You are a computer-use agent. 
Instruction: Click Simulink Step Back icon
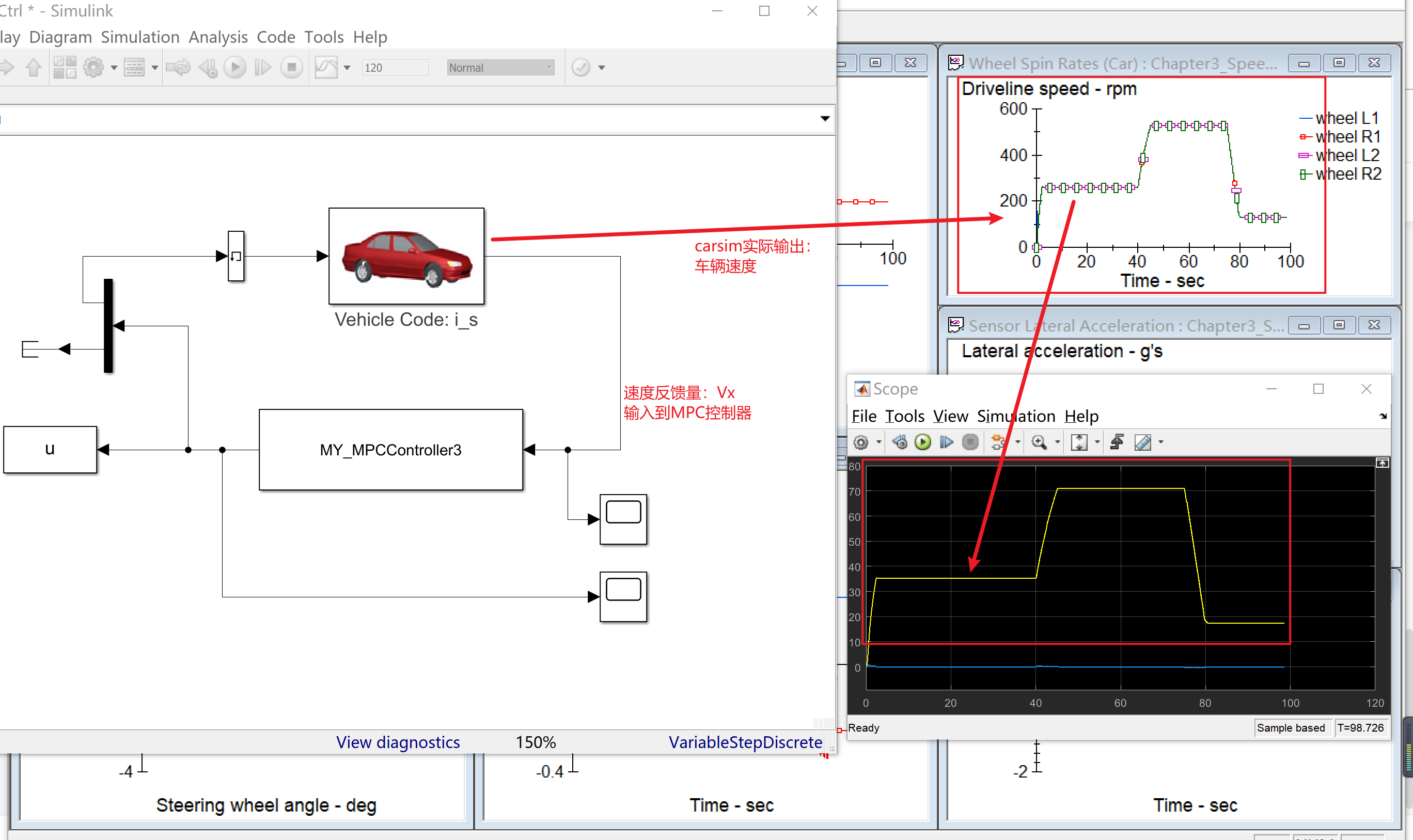coord(208,67)
